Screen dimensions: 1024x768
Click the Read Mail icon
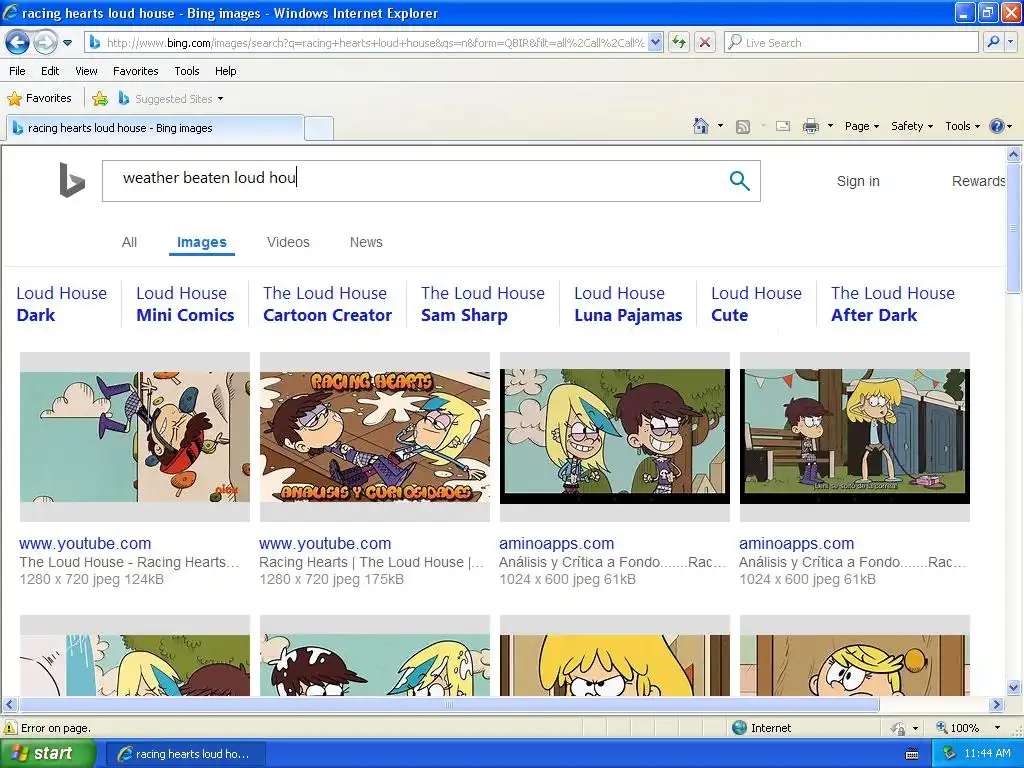click(x=783, y=127)
